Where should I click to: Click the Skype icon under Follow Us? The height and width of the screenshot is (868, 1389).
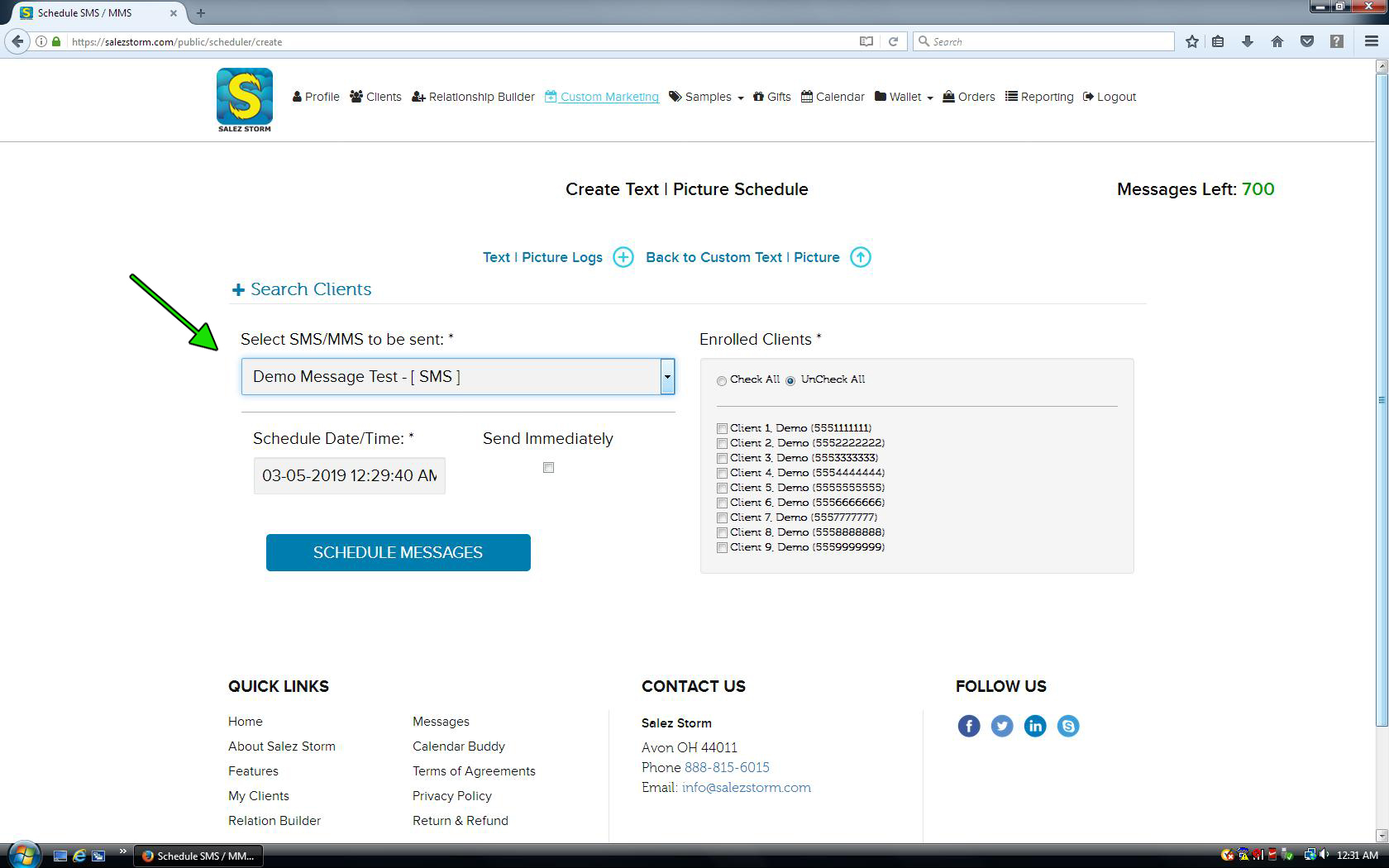click(x=1068, y=726)
